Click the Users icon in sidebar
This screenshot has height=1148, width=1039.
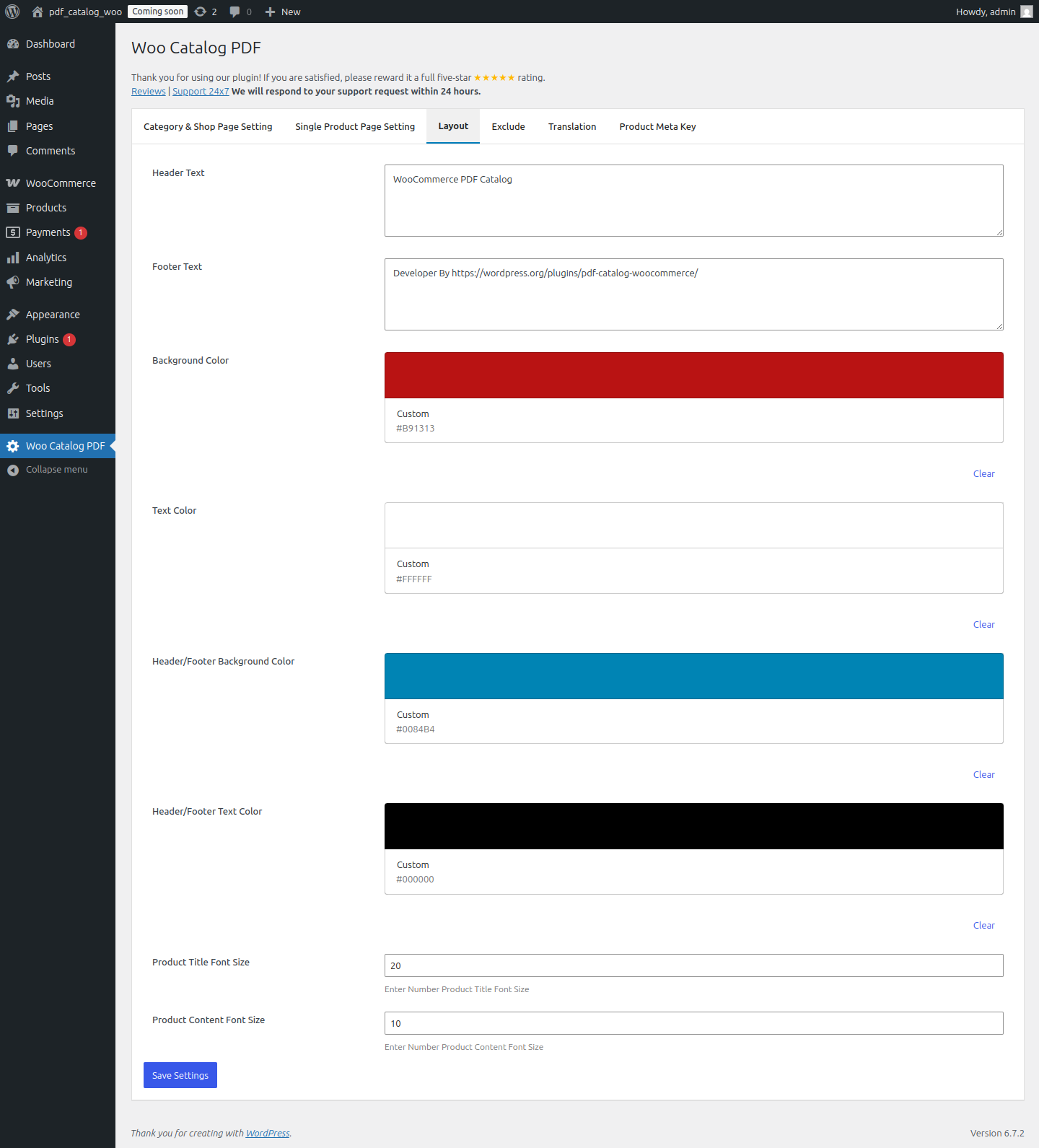point(13,364)
